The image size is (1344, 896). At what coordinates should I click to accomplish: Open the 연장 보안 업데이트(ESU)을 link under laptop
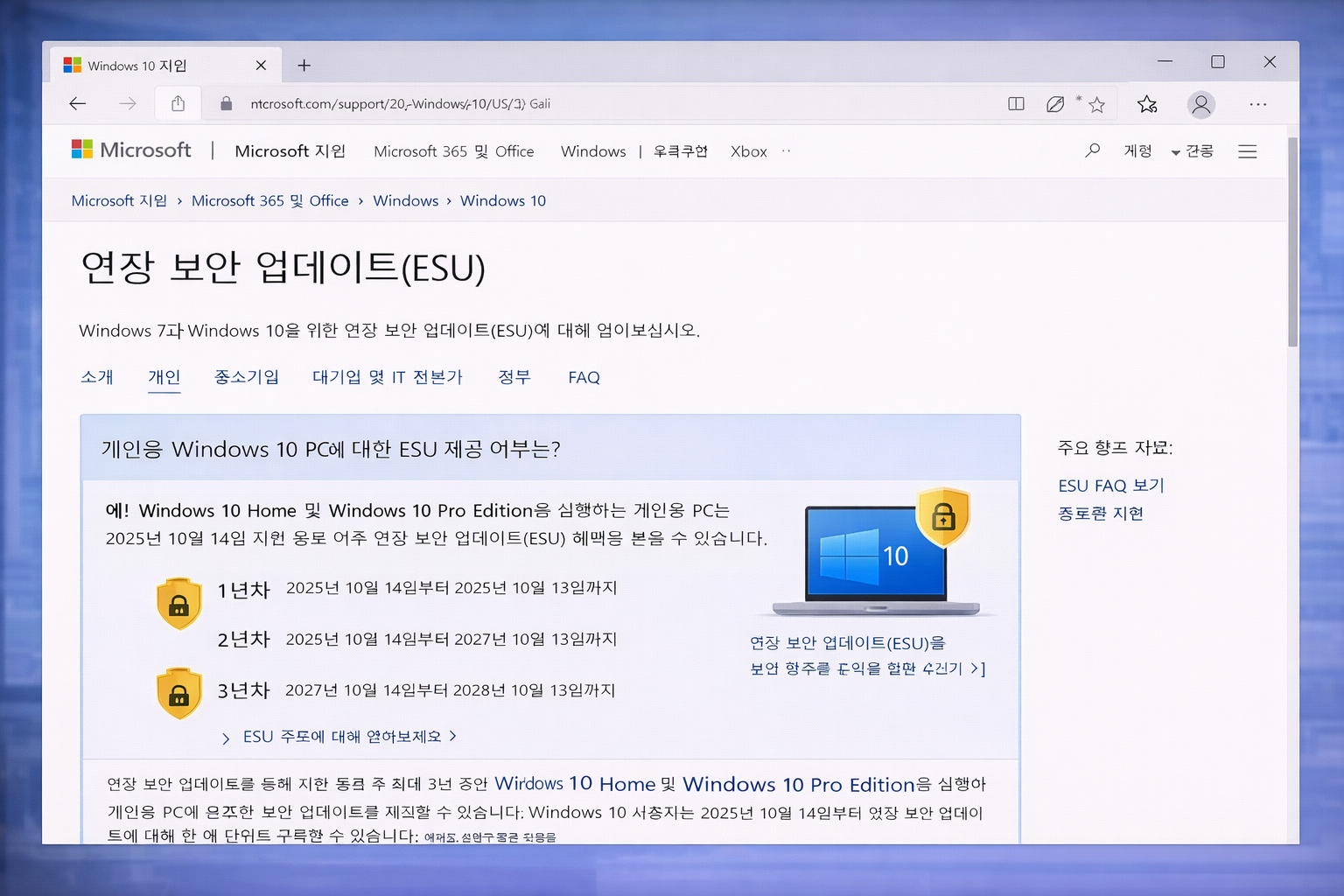click(x=848, y=643)
